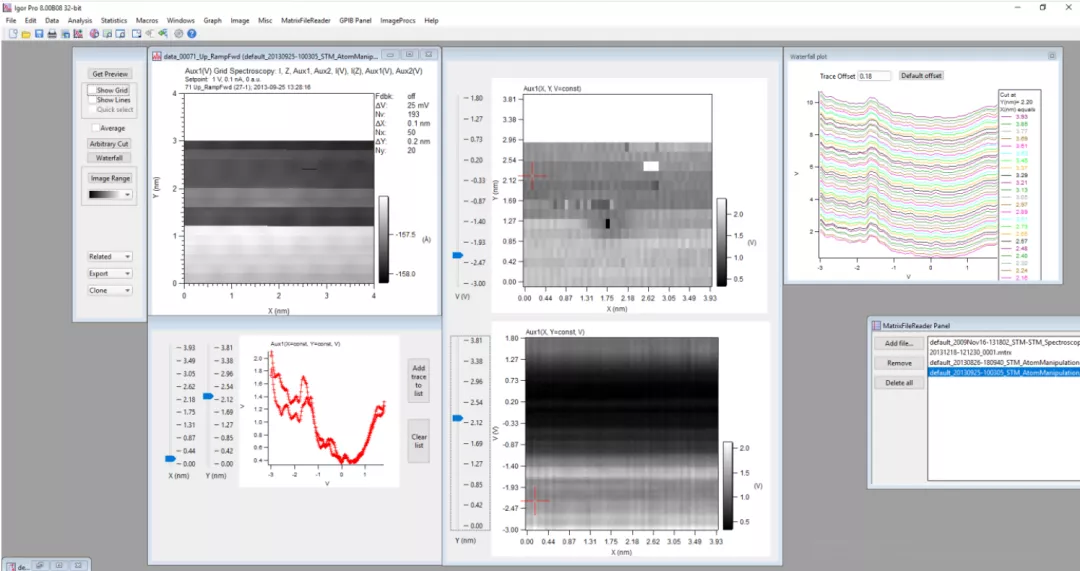Click the Arbitrary Cut button
This screenshot has width=1080, height=571.
(109, 144)
